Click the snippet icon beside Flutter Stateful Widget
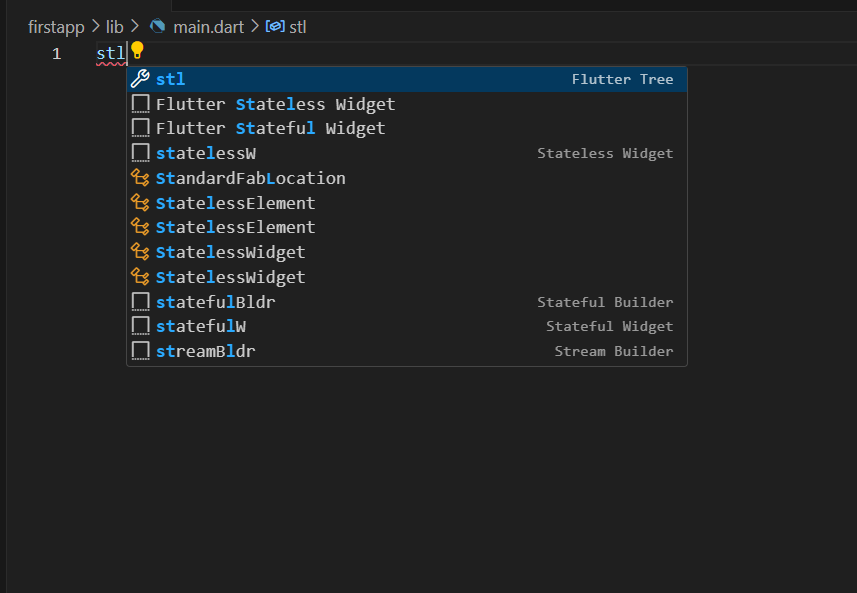Viewport: 857px width, 593px height. (140, 128)
